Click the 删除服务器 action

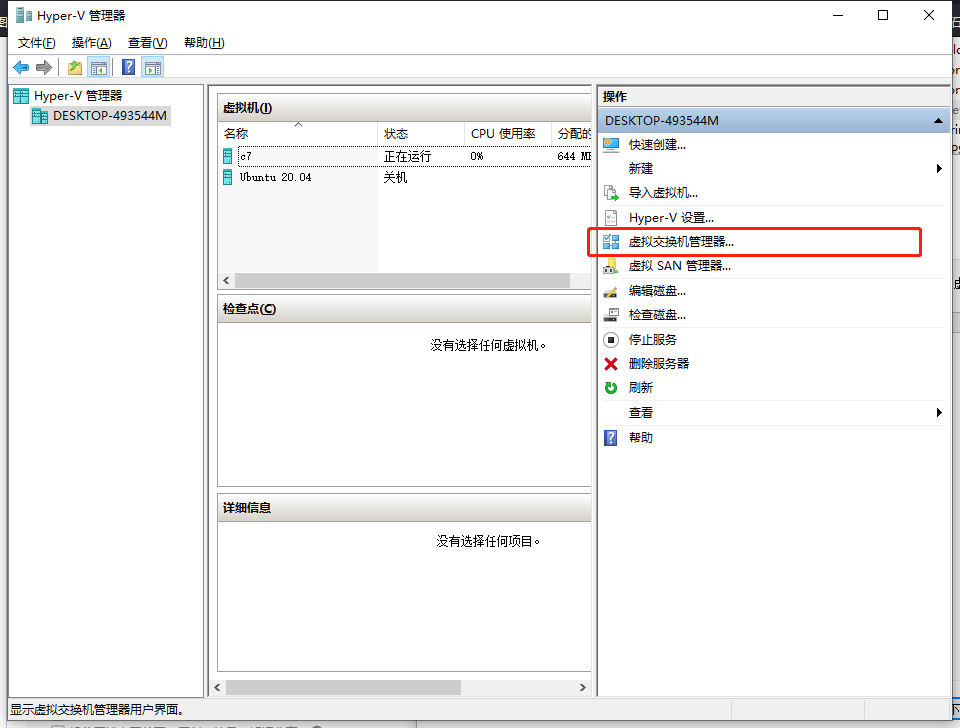pyautogui.click(x=659, y=364)
